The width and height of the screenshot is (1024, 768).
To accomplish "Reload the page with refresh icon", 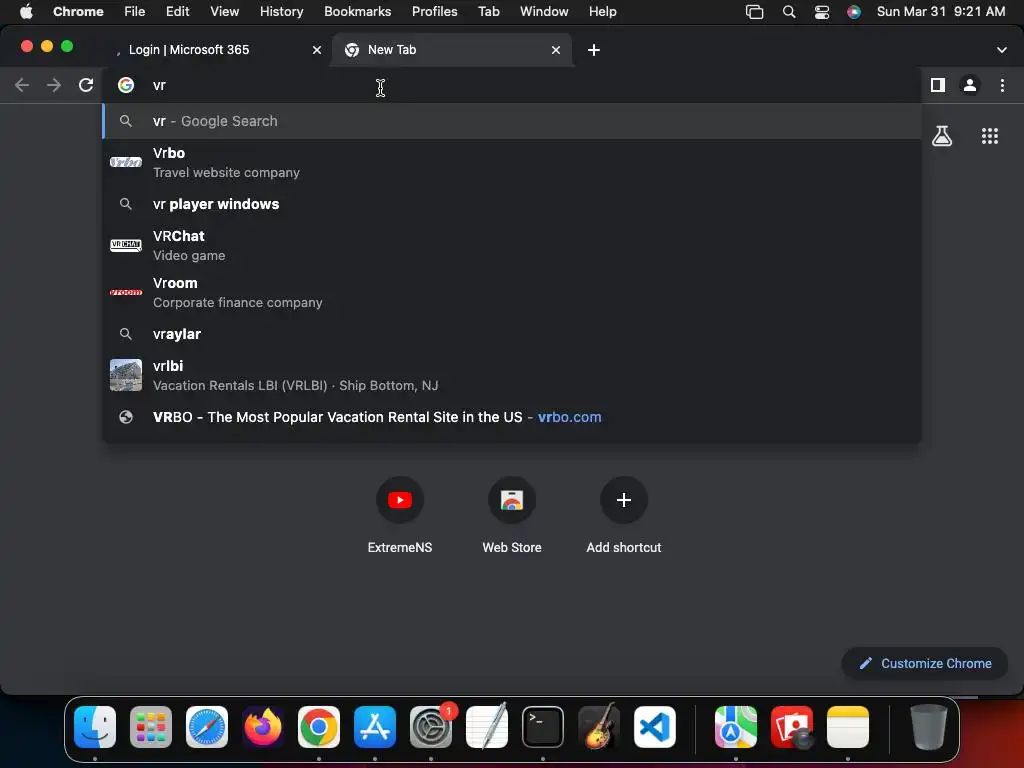I will tap(86, 85).
